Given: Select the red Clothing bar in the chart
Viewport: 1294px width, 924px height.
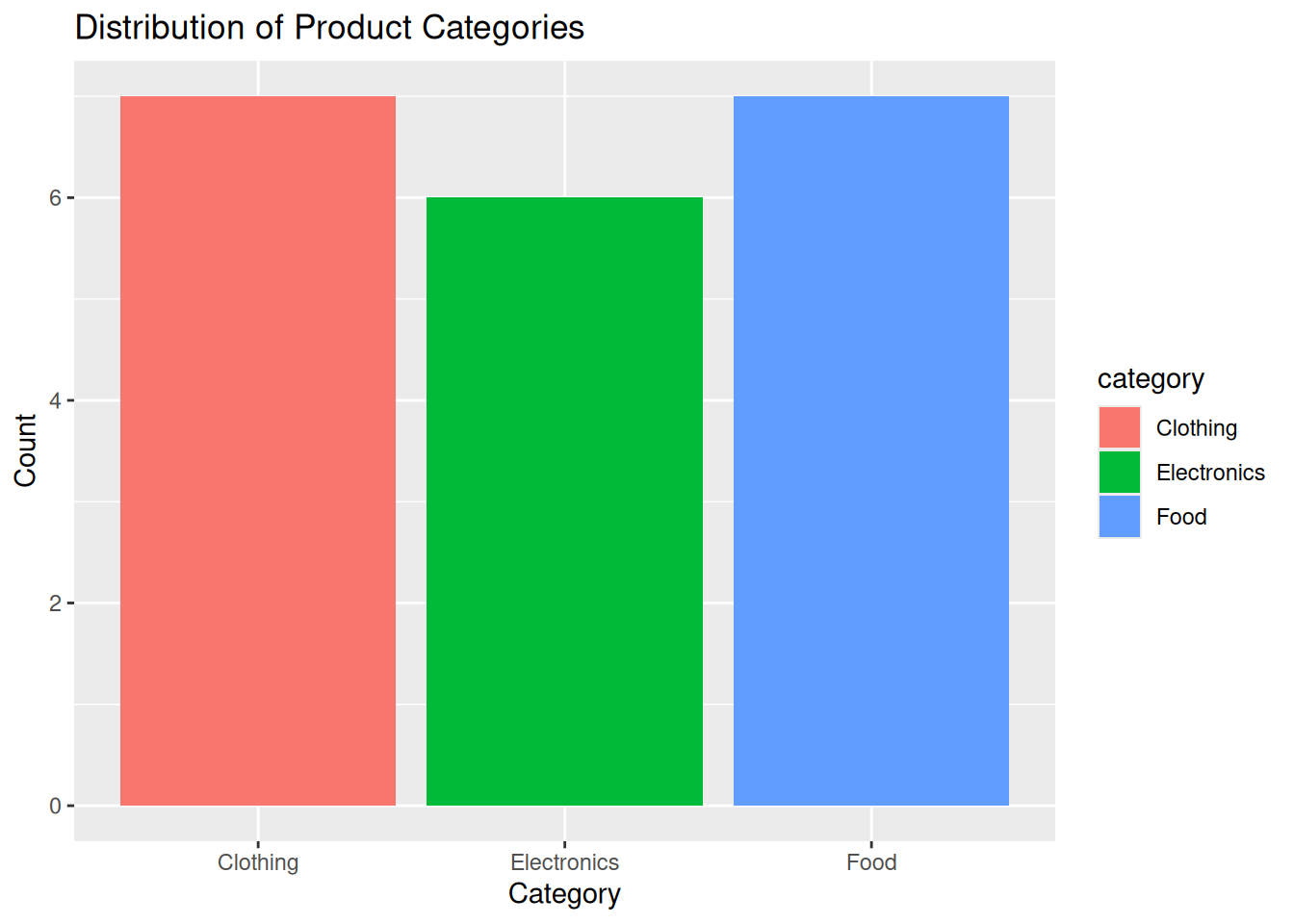Looking at the screenshot, I should pos(258,450).
